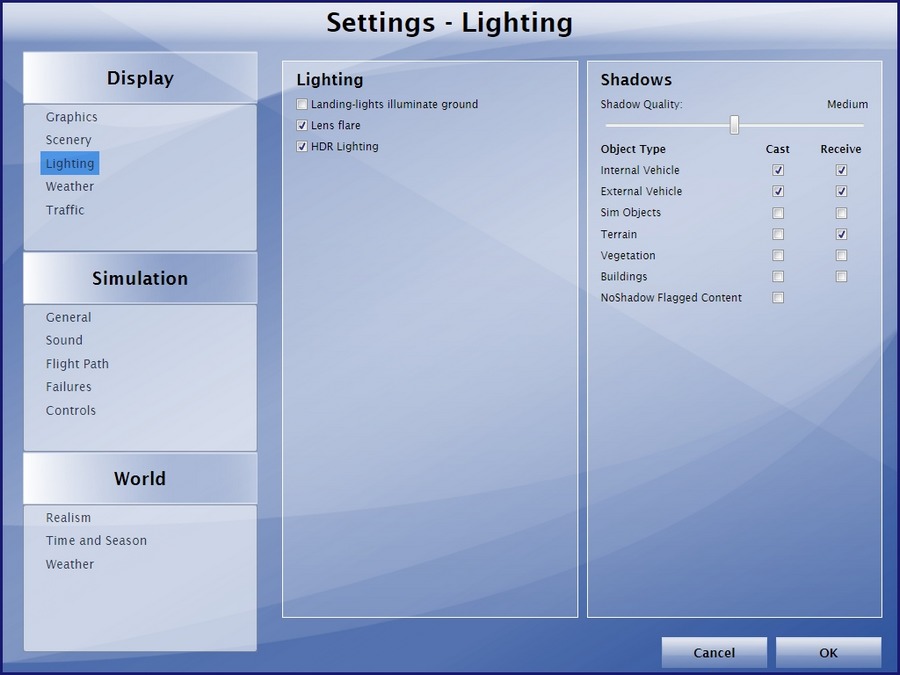This screenshot has width=900, height=675.
Task: Open the Traffic settings page
Action: (x=65, y=210)
